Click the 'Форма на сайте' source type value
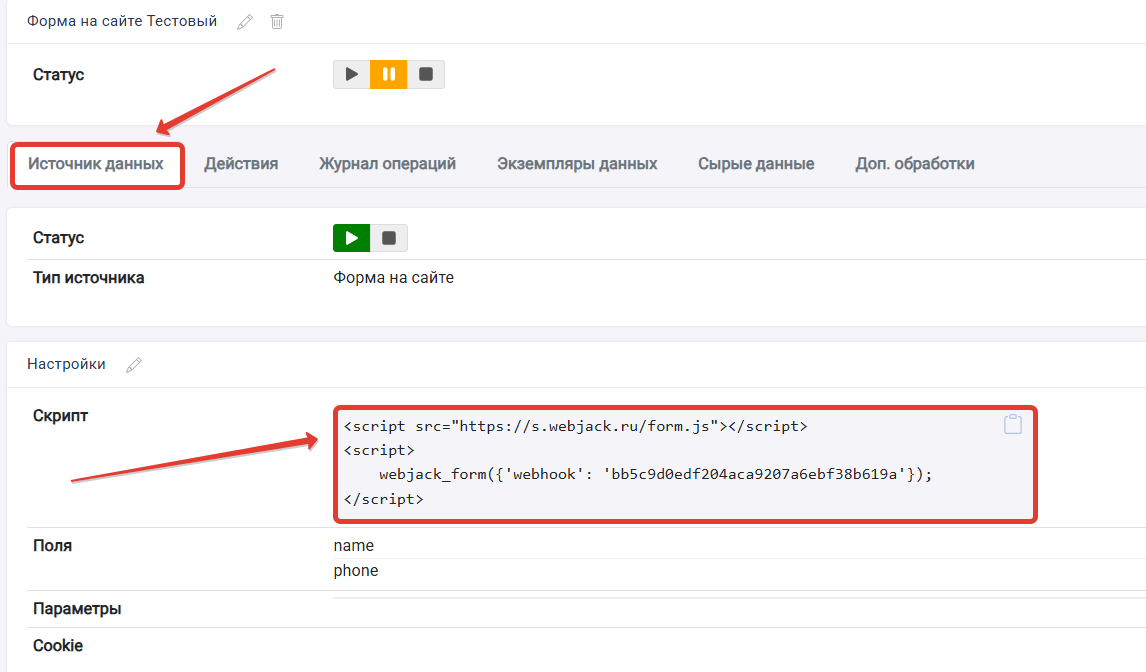This screenshot has width=1146, height=672. click(393, 278)
